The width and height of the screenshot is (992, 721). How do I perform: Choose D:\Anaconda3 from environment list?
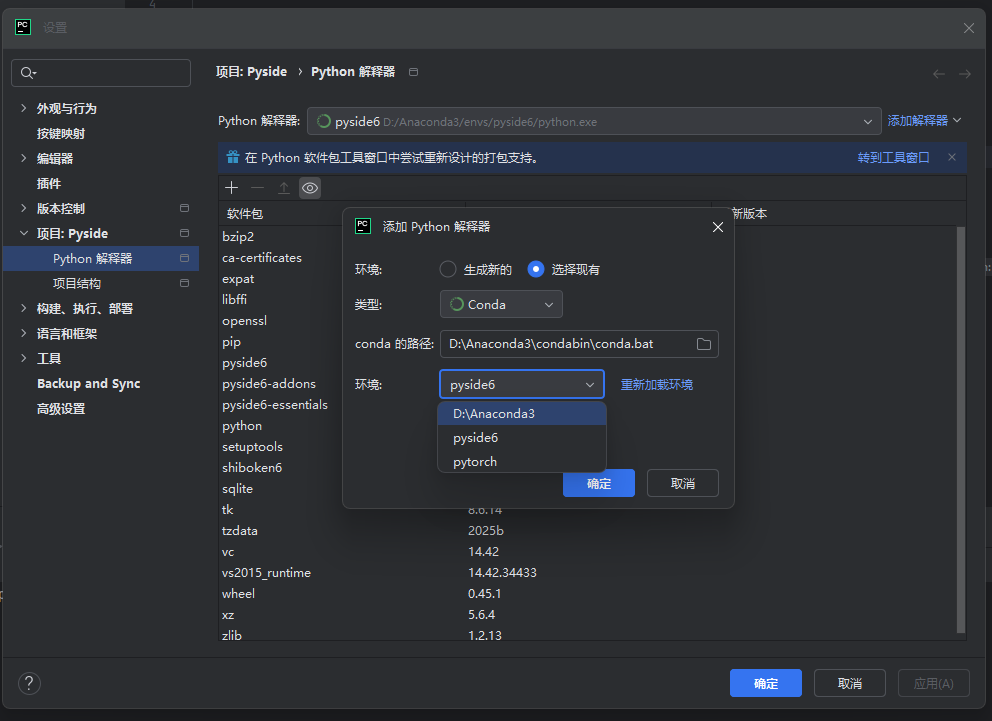coord(522,414)
